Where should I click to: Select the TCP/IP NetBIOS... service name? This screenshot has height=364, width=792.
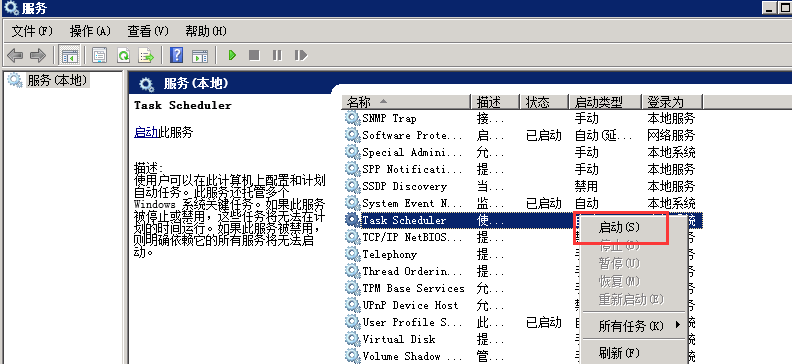pos(412,237)
